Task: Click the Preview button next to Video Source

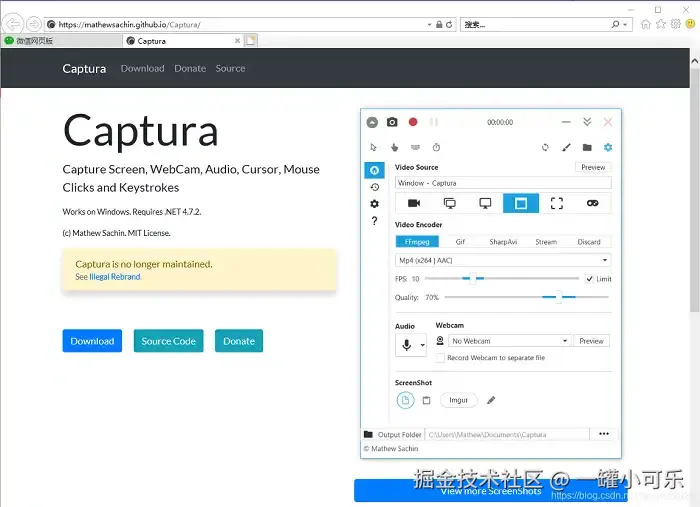Action: point(593,167)
